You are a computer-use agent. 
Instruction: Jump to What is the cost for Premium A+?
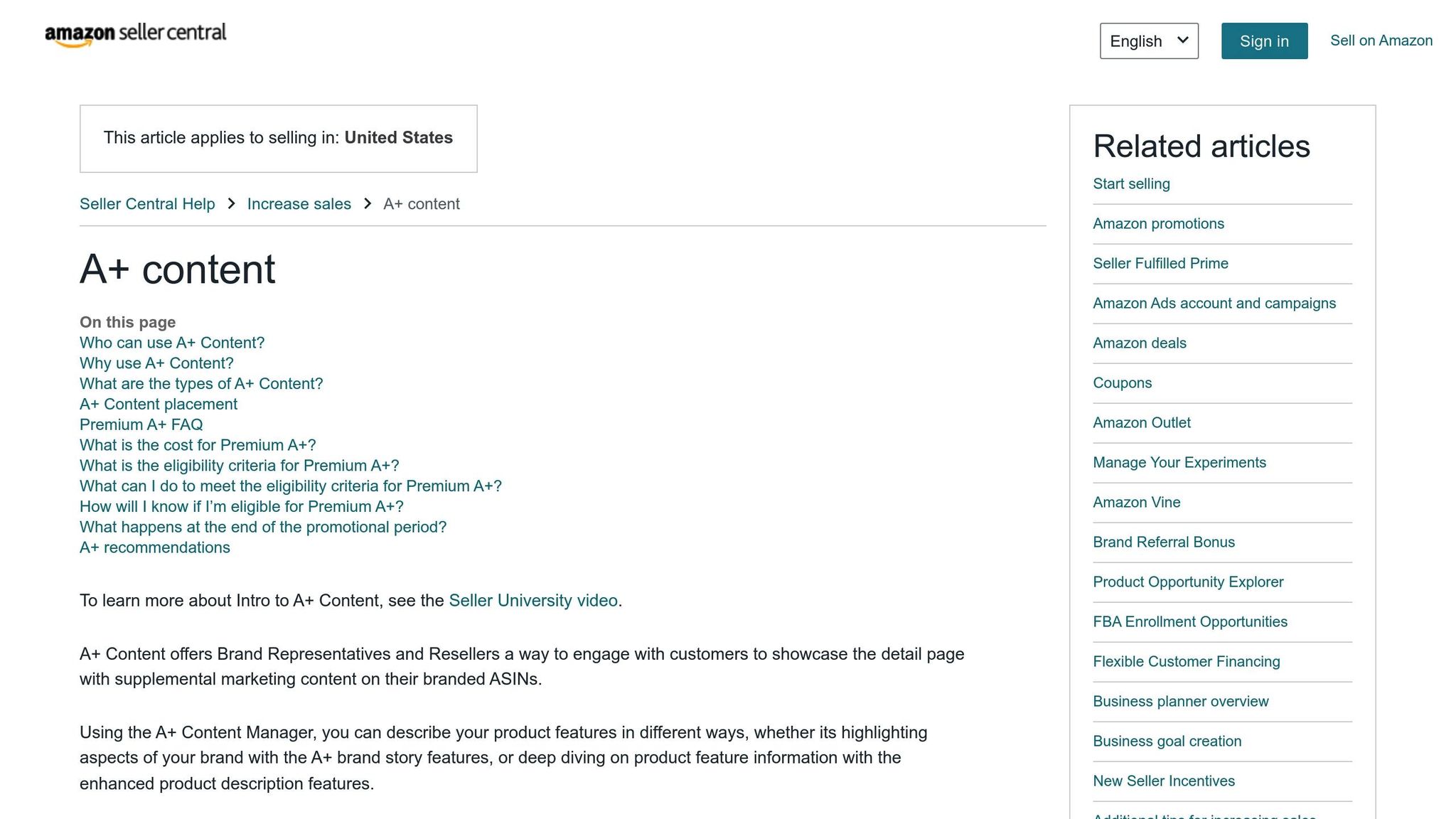pos(198,445)
